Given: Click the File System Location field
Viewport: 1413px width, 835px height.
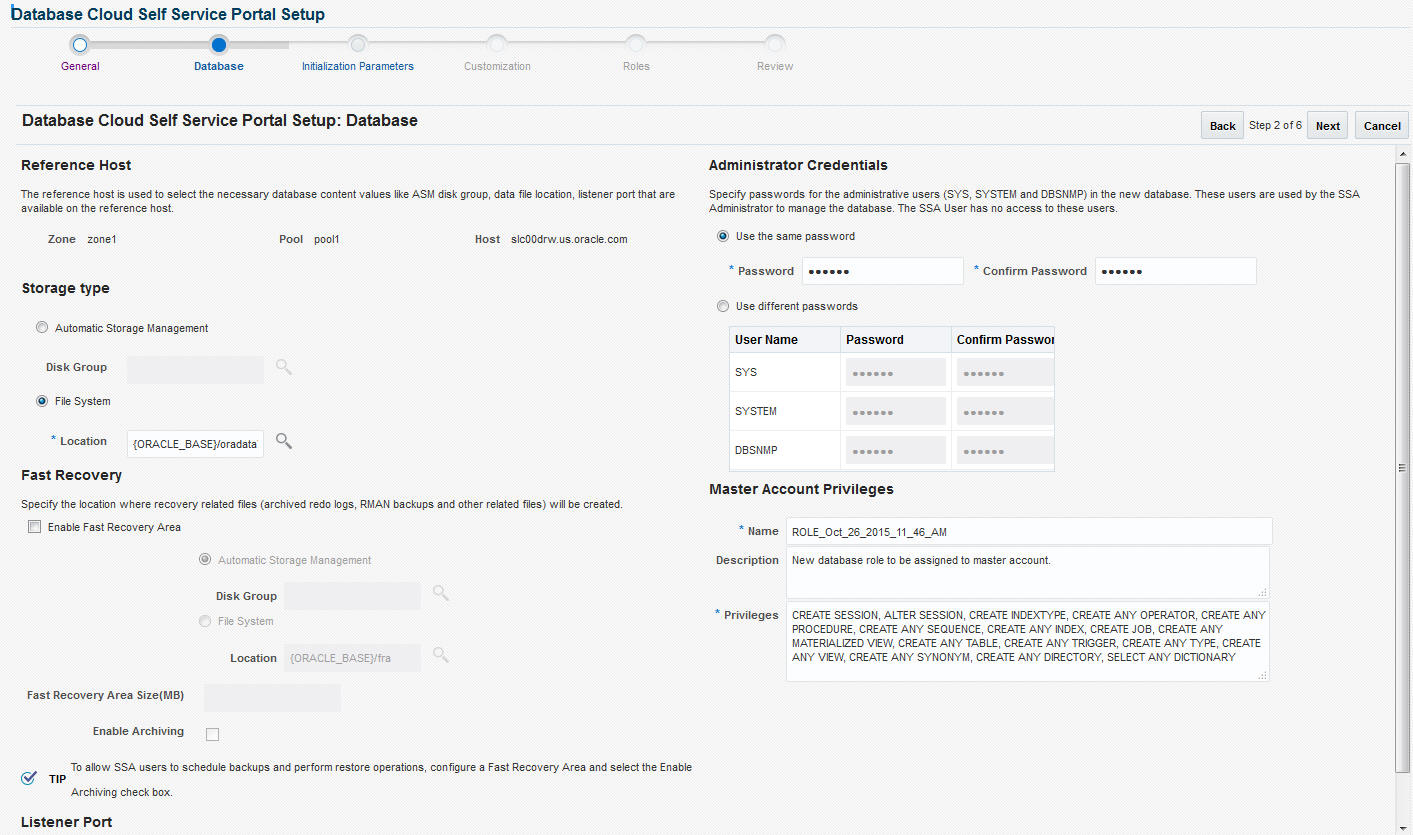Looking at the screenshot, I should point(195,444).
